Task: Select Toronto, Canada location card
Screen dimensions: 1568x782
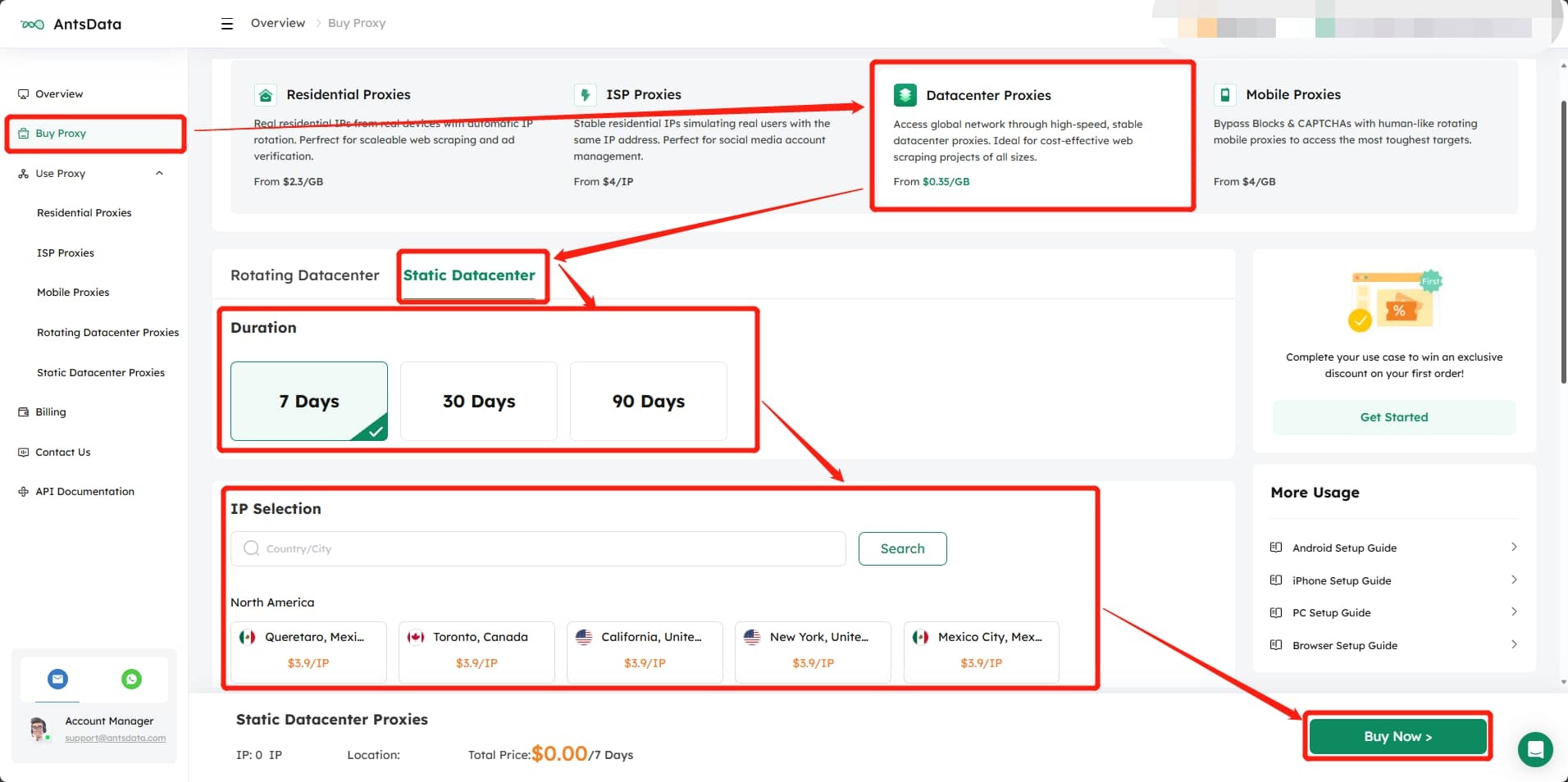Action: 476,652
